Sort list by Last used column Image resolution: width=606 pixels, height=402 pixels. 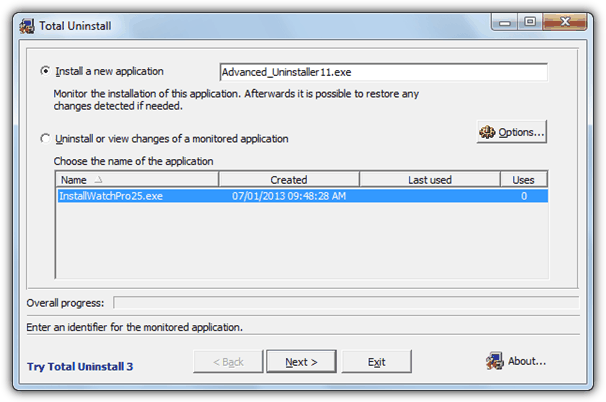429,180
